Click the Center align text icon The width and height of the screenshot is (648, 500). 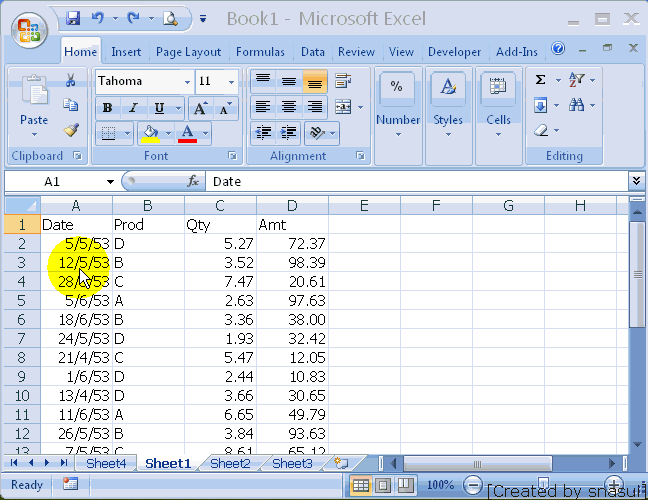[289, 106]
